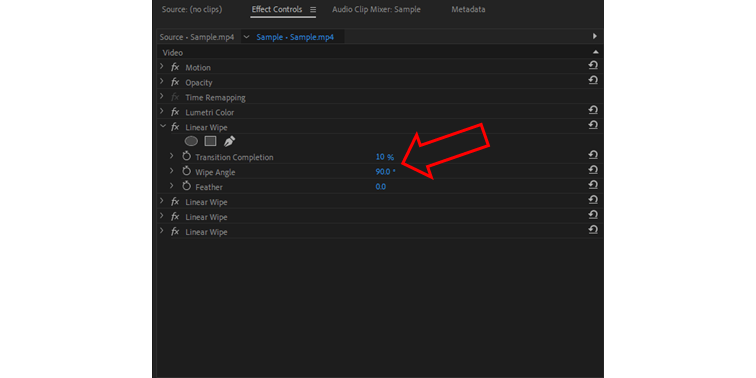756x378 pixels.
Task: Expand Transition Completion keyframe options
Action: tap(172, 156)
